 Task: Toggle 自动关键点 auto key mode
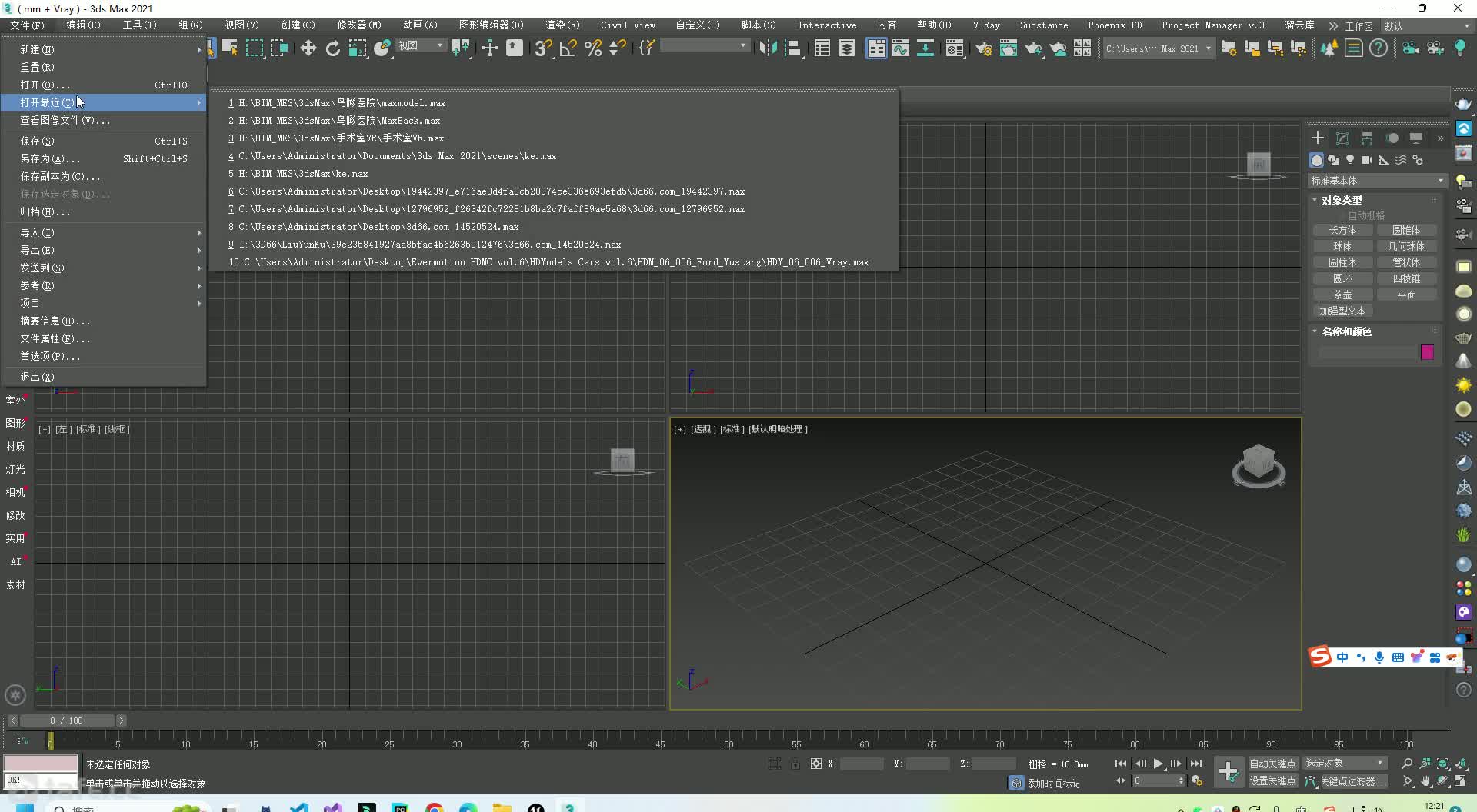click(1272, 764)
